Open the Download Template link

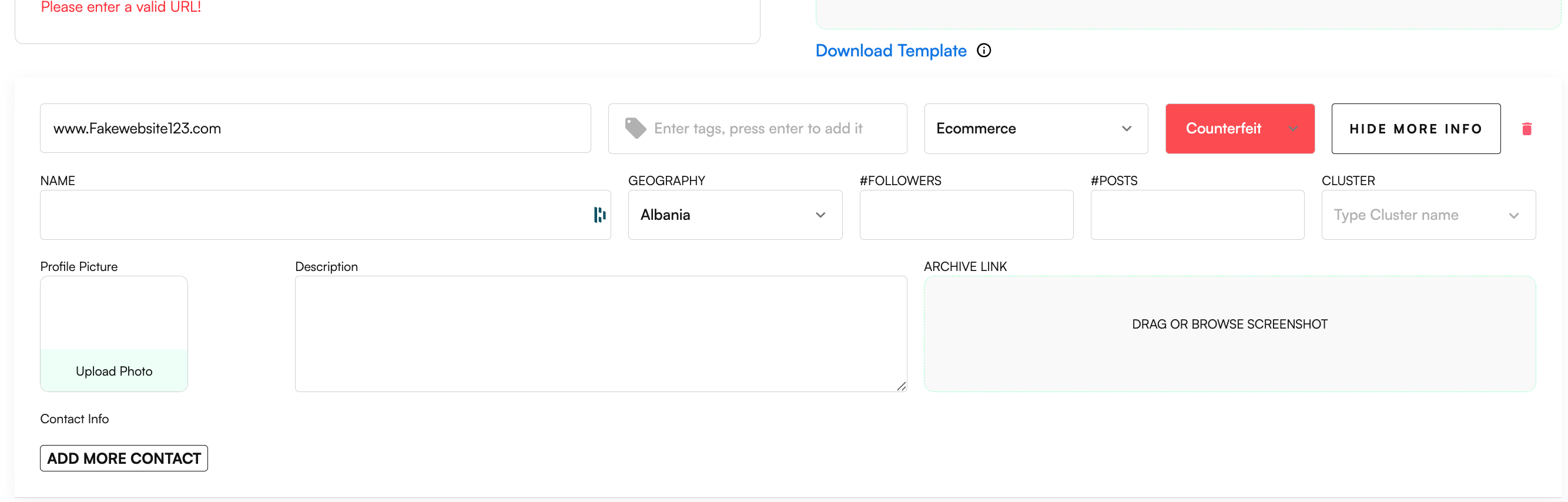tap(890, 51)
